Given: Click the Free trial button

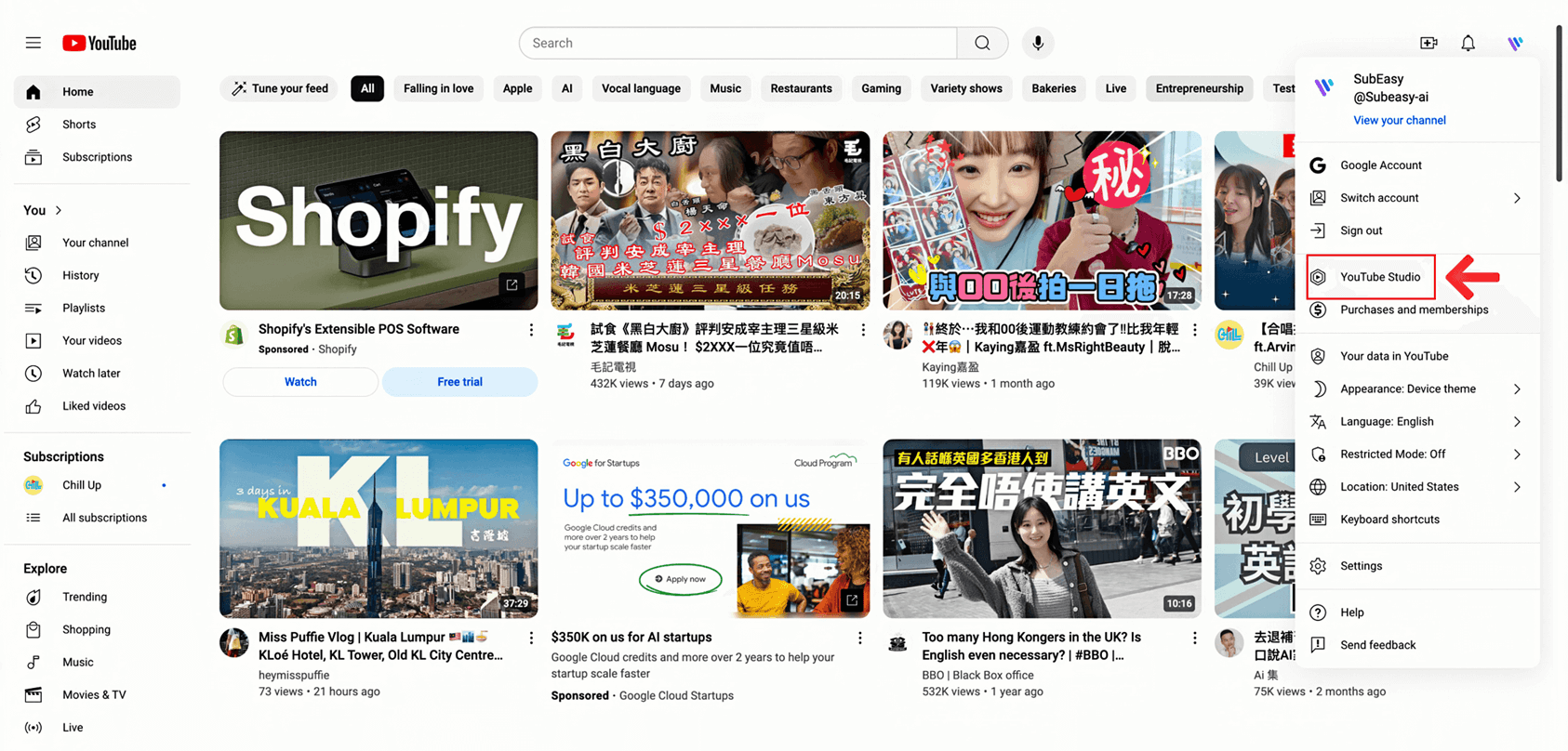Looking at the screenshot, I should (x=459, y=382).
